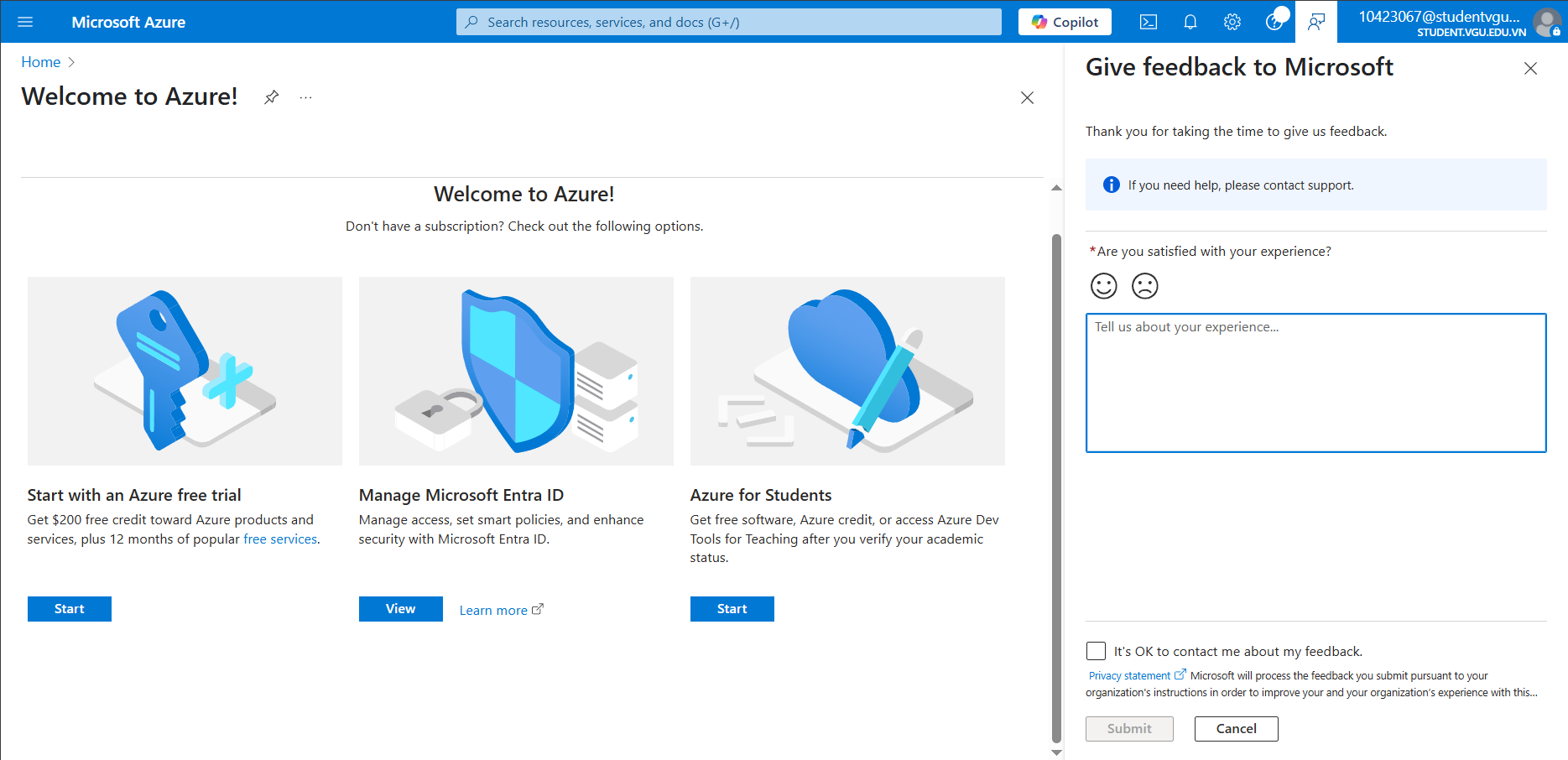Open the Privacy statement link
The height and width of the screenshot is (760, 1568).
pyautogui.click(x=1137, y=675)
